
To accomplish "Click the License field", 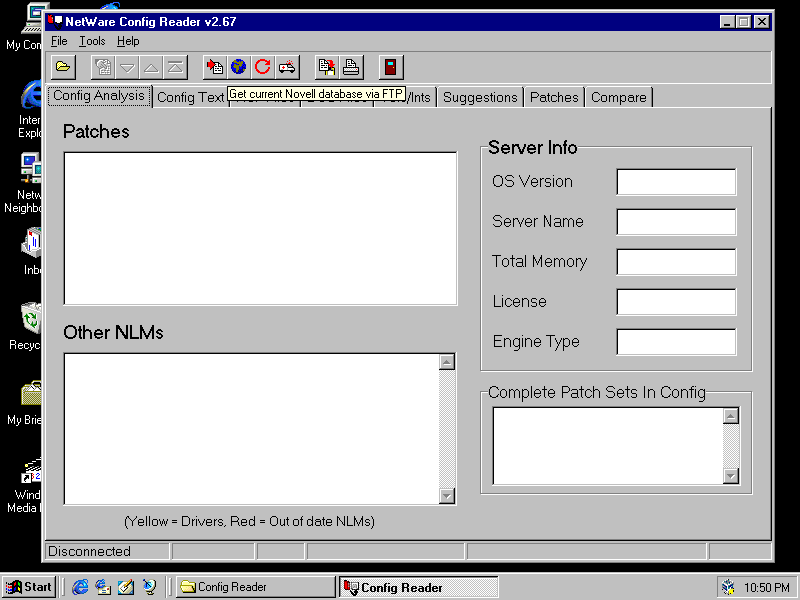I will [676, 302].
